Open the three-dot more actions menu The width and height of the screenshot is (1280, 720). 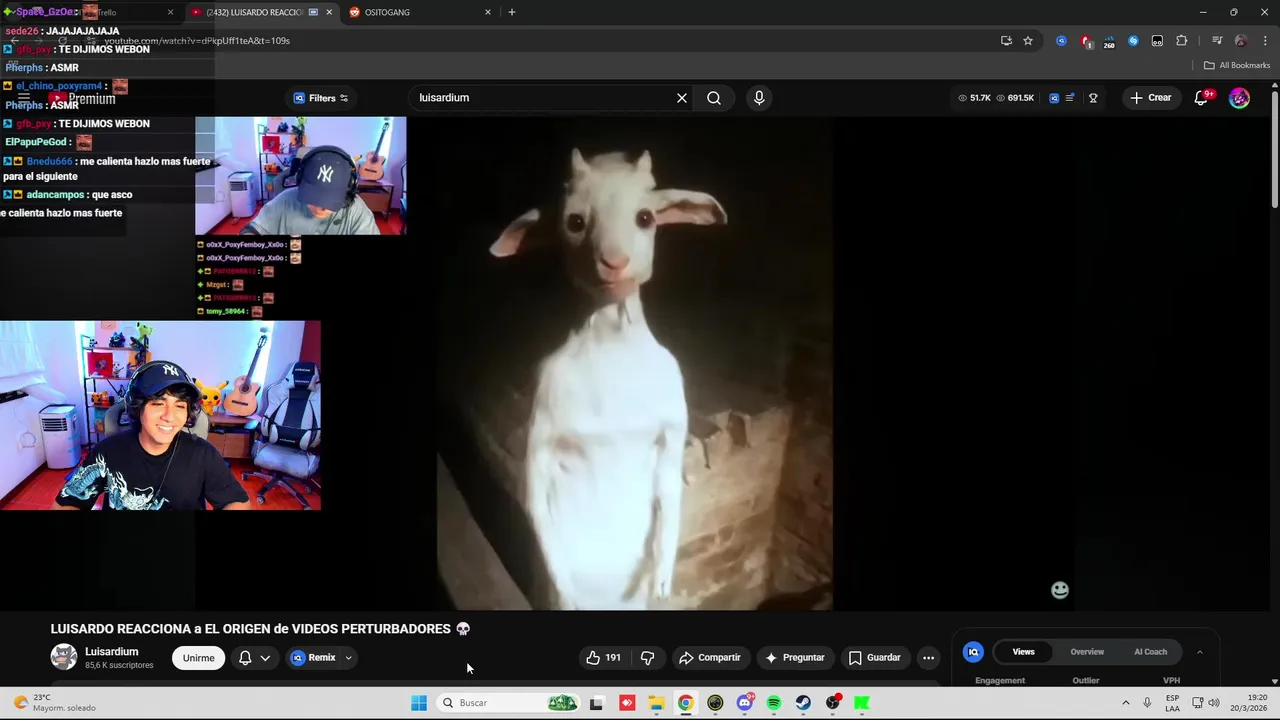click(928, 658)
